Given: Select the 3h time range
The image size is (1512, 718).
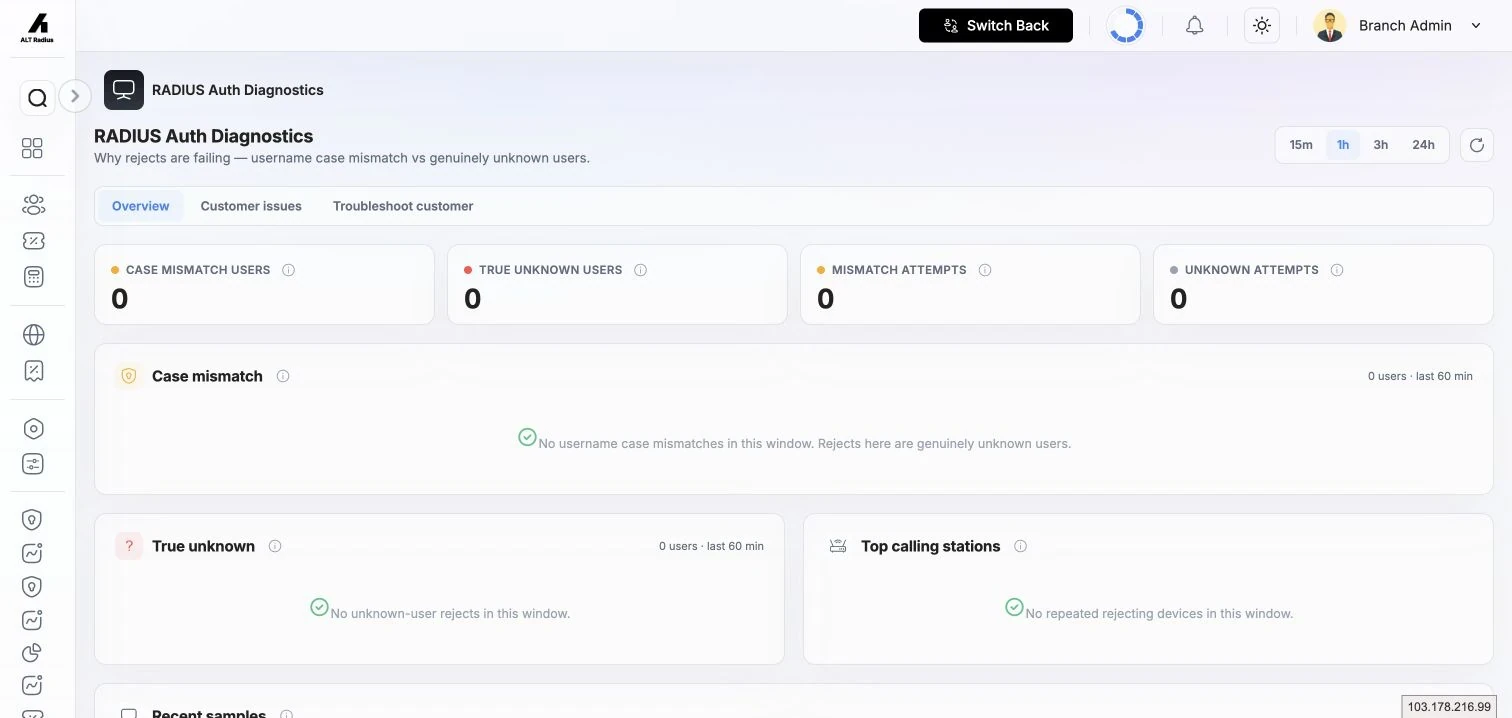Looking at the screenshot, I should click(1381, 145).
